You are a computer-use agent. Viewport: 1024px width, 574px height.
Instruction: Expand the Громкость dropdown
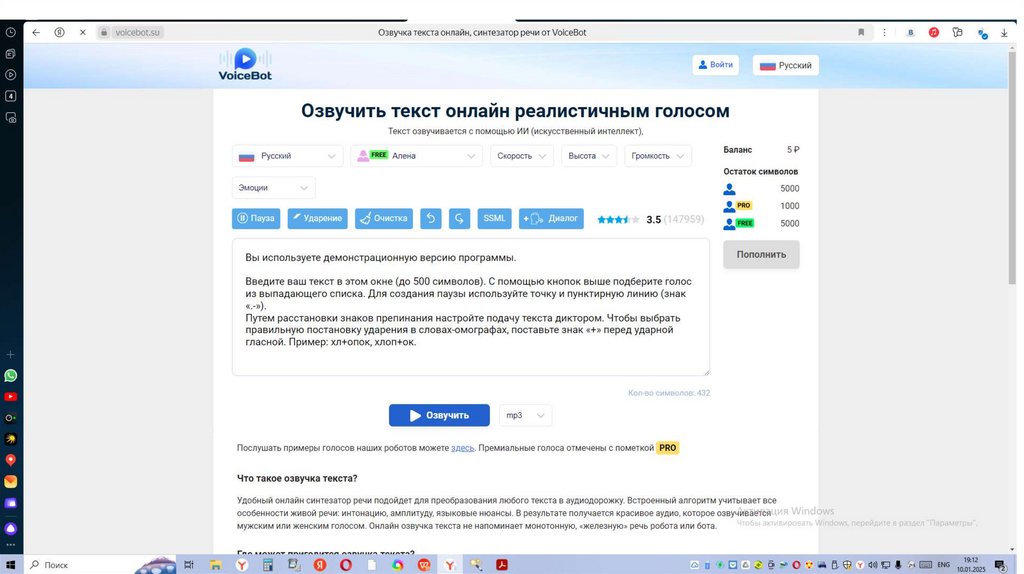point(657,156)
